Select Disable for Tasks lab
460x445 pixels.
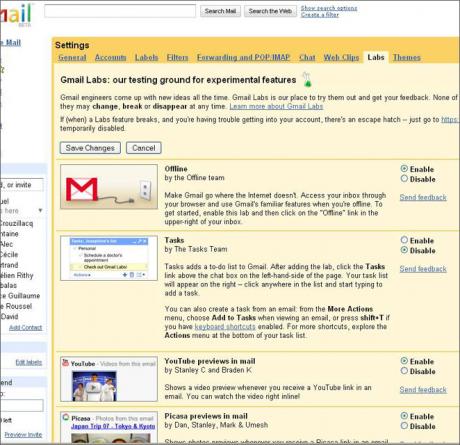click(x=404, y=250)
